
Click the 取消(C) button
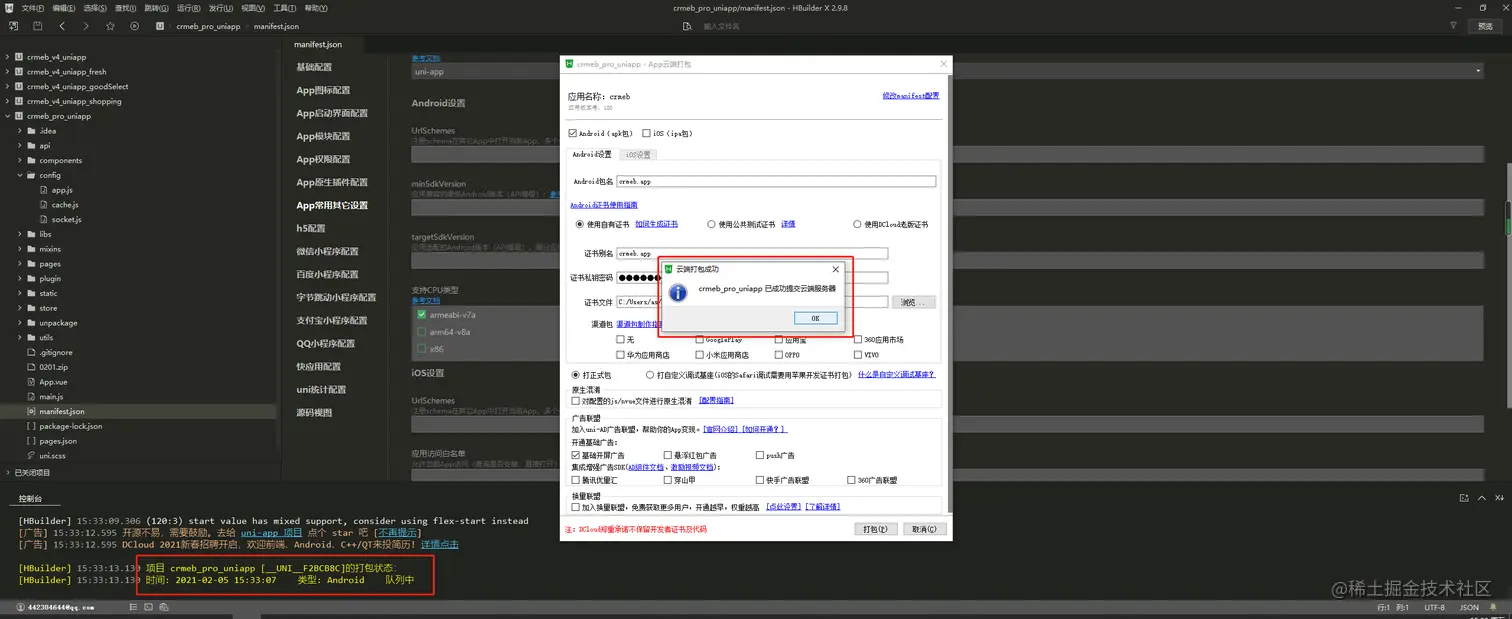[x=923, y=529]
